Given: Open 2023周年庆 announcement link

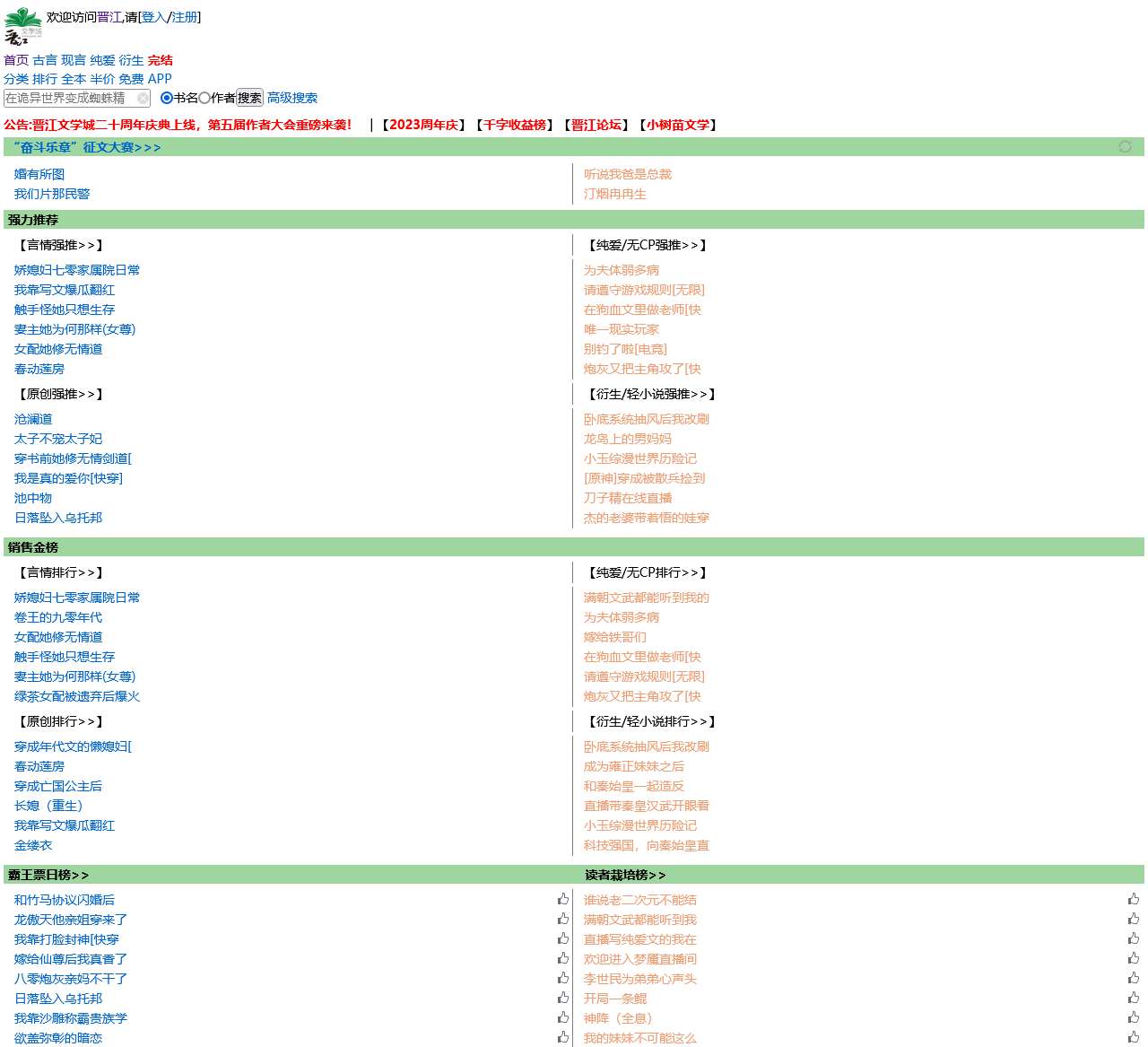Looking at the screenshot, I should click(x=424, y=125).
